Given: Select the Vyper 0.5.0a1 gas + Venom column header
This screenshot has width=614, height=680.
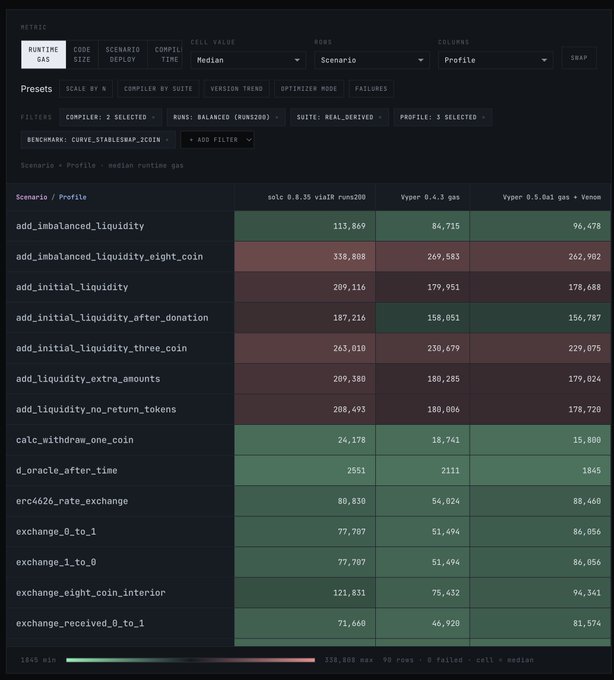Looking at the screenshot, I should click(x=540, y=197).
